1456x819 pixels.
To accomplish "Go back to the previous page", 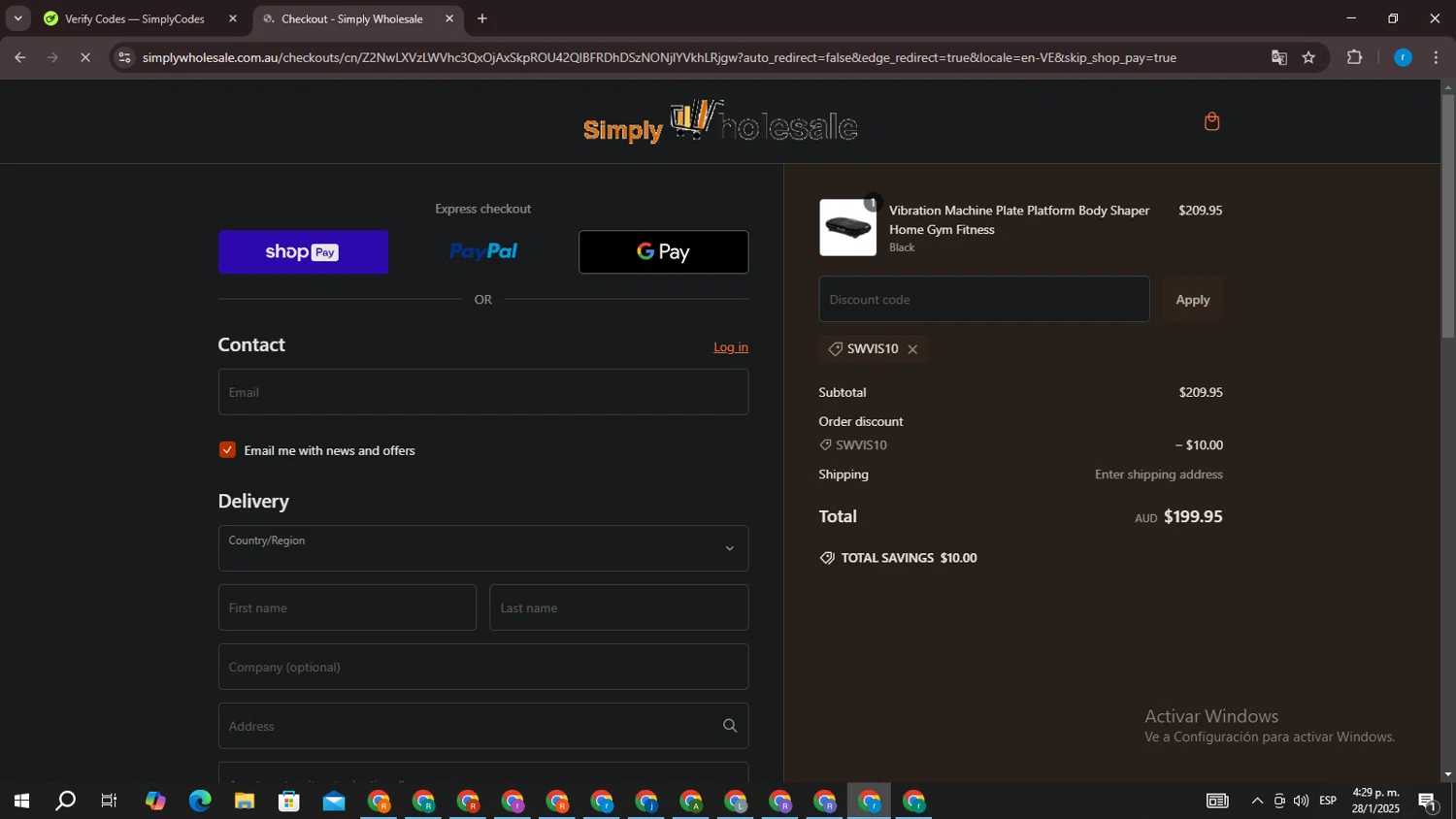I will pos(20,57).
